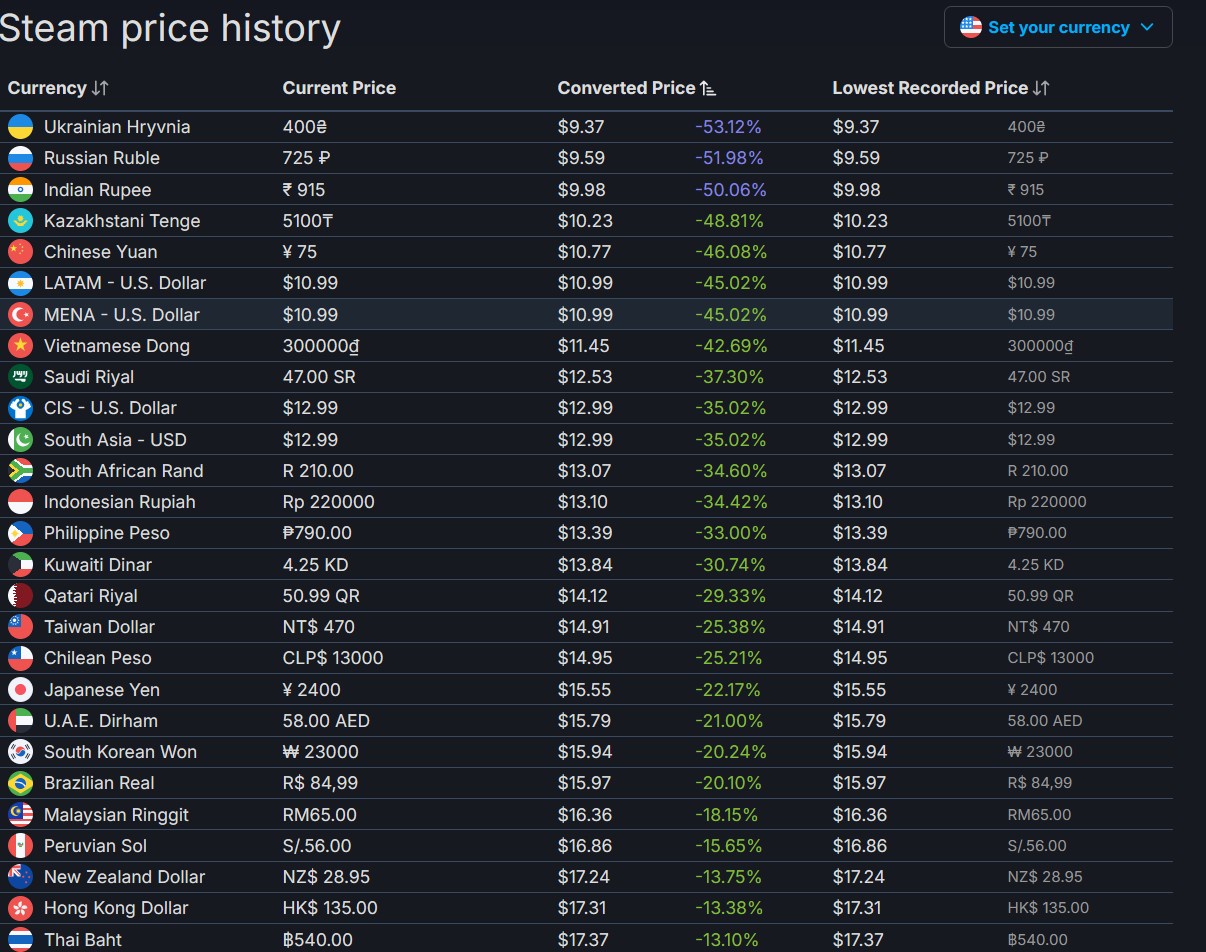Click the Chinese Yuan flag icon
1206x952 pixels.
coord(20,252)
